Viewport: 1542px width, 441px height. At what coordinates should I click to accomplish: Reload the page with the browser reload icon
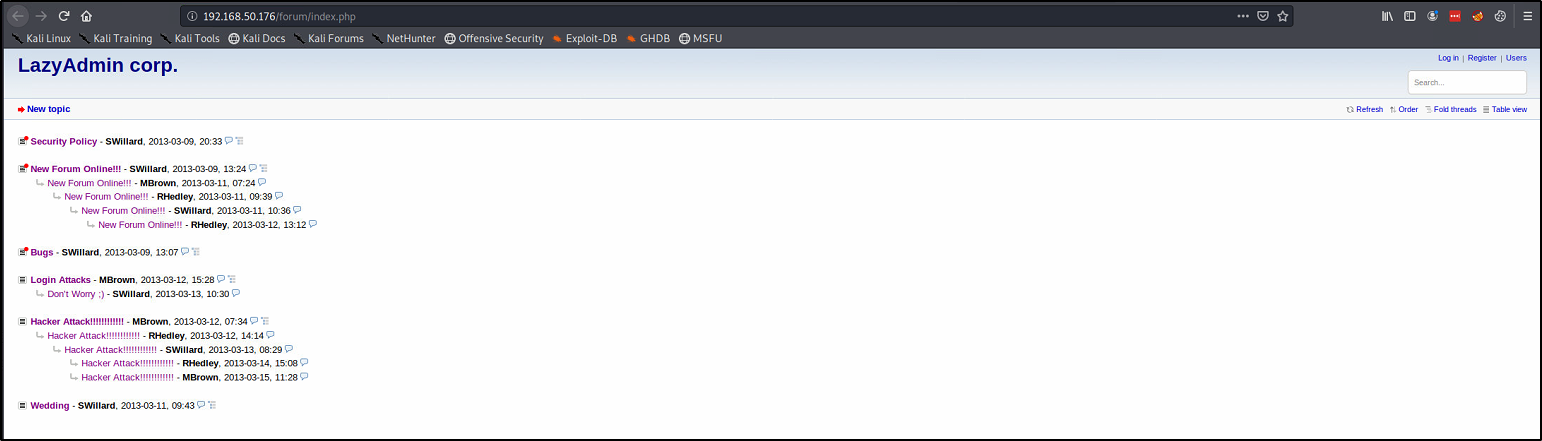(x=64, y=16)
